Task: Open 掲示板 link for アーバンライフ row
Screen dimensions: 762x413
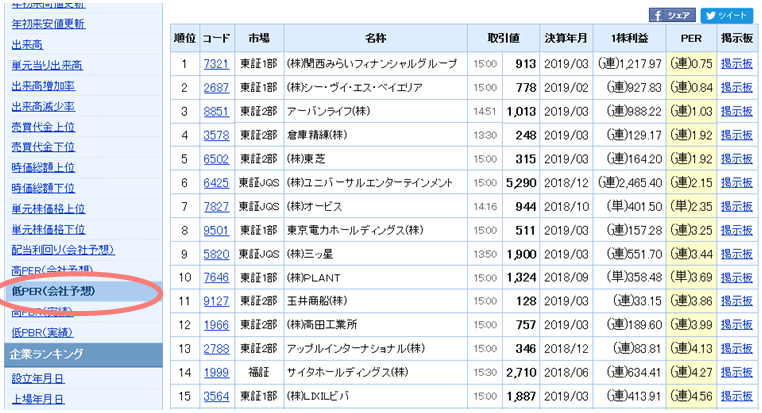Action: tap(737, 111)
